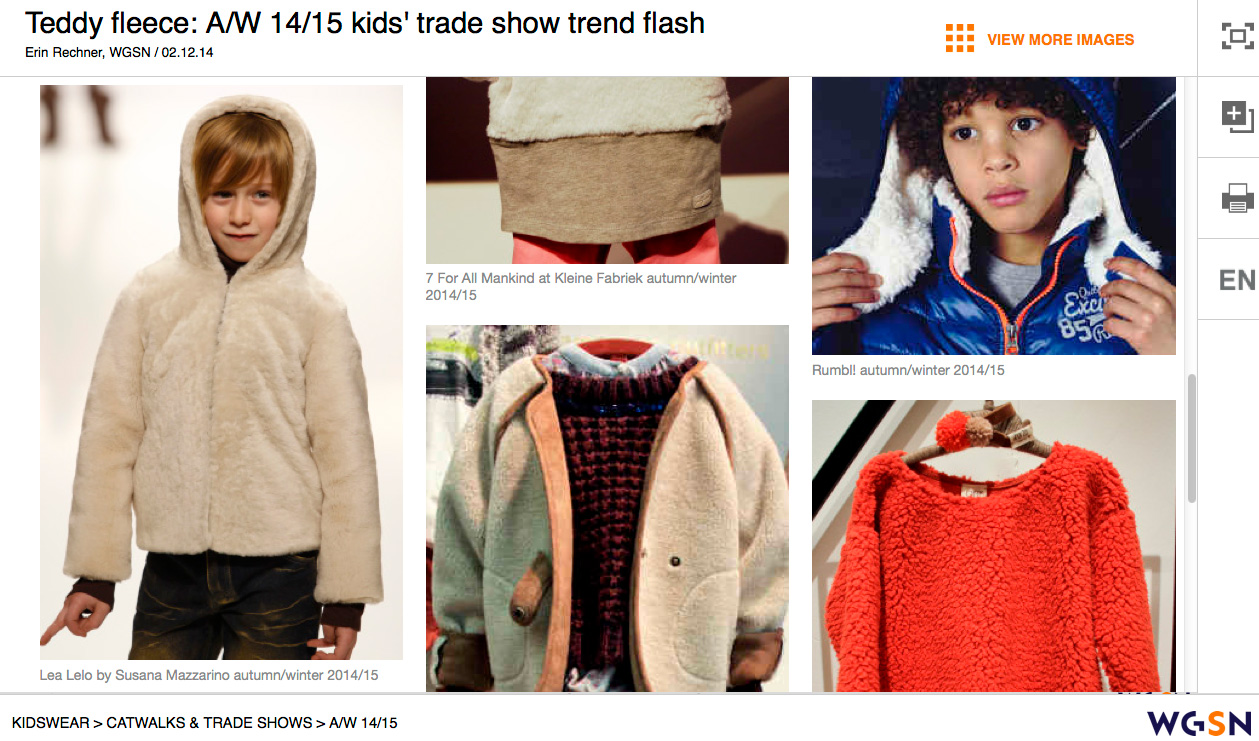Viewport: 1259px width, 741px height.
Task: Click the Teddy fleece article title
Action: pyautogui.click(x=365, y=23)
